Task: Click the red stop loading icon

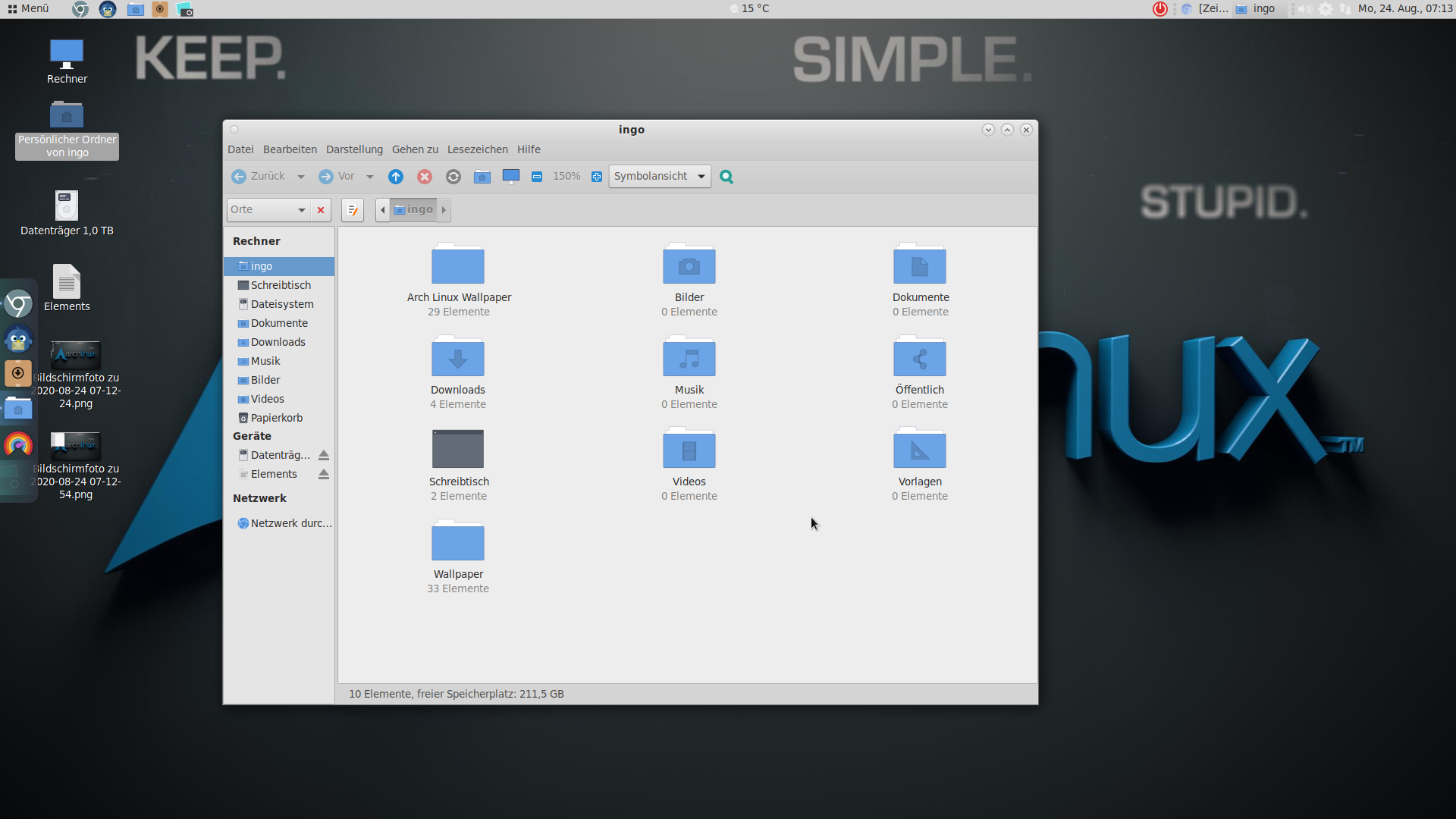Action: pyautogui.click(x=425, y=177)
